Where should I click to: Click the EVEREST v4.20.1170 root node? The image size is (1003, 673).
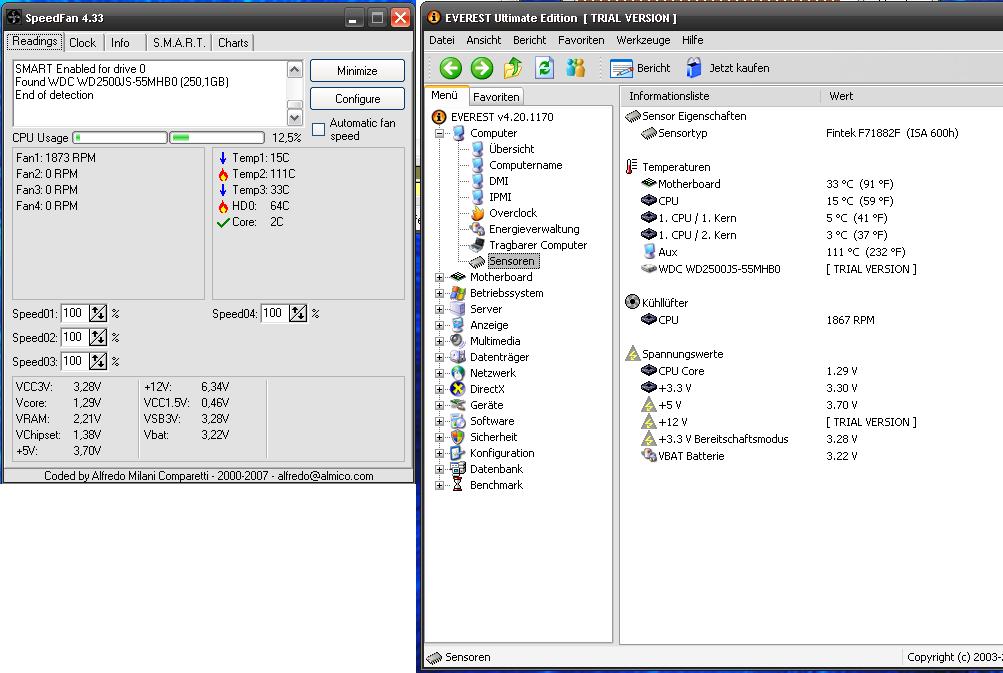502,117
